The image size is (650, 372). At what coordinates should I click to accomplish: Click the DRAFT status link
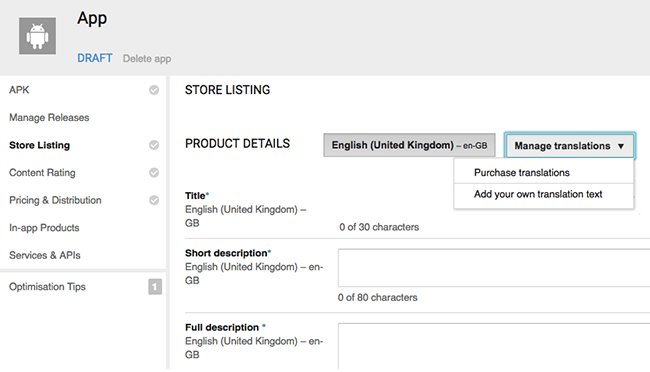click(x=95, y=58)
